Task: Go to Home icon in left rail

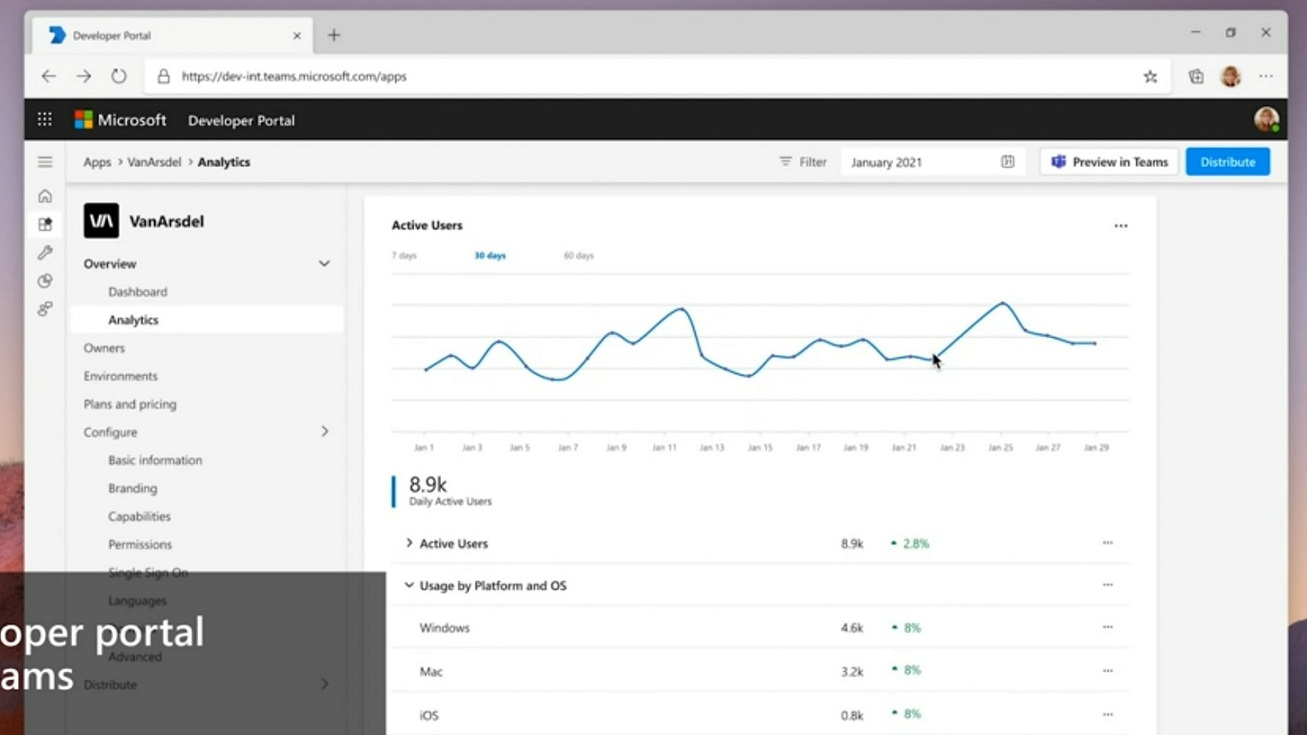Action: coord(45,196)
